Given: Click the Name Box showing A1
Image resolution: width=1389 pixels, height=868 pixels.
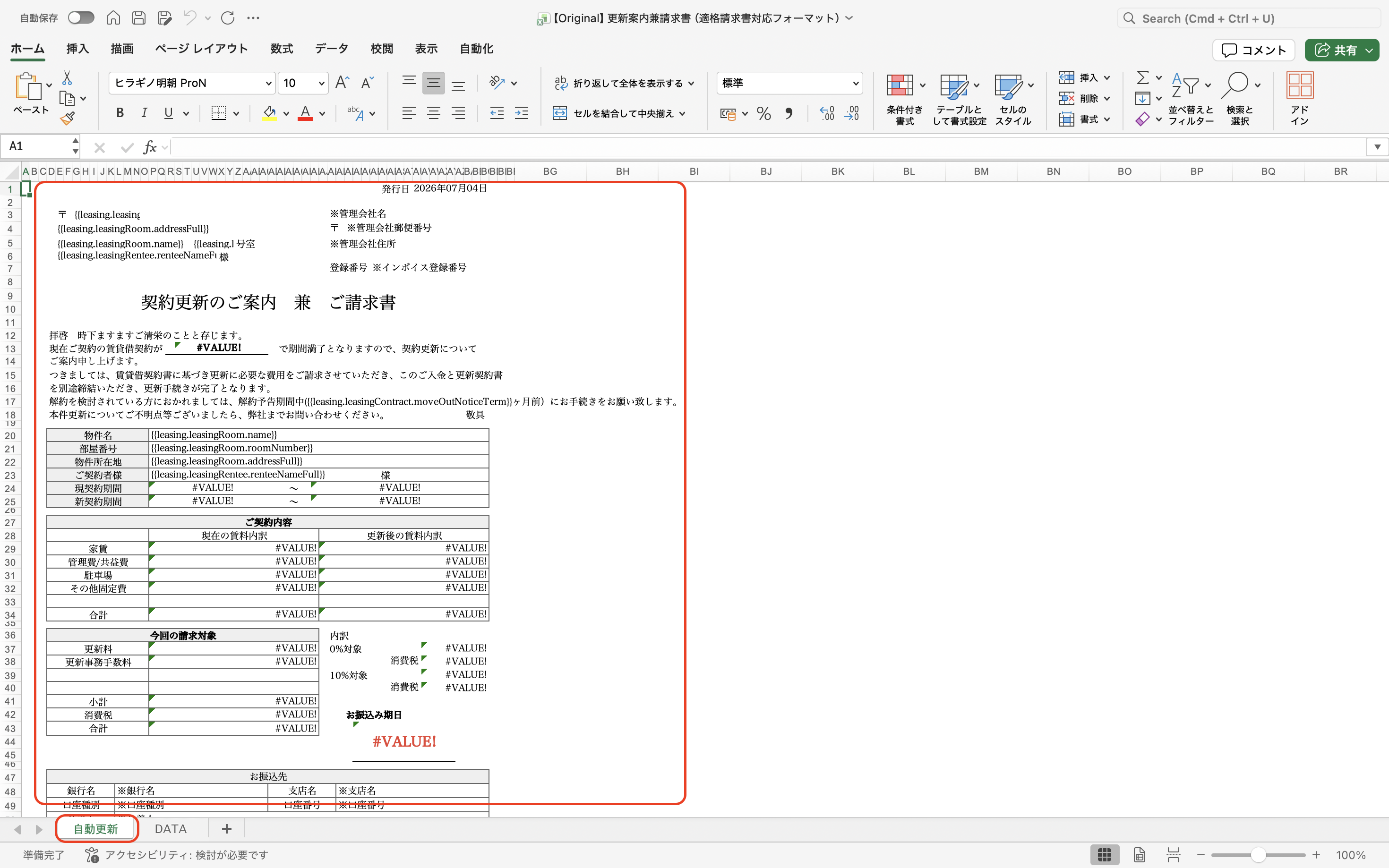Looking at the screenshot, I should [39, 147].
